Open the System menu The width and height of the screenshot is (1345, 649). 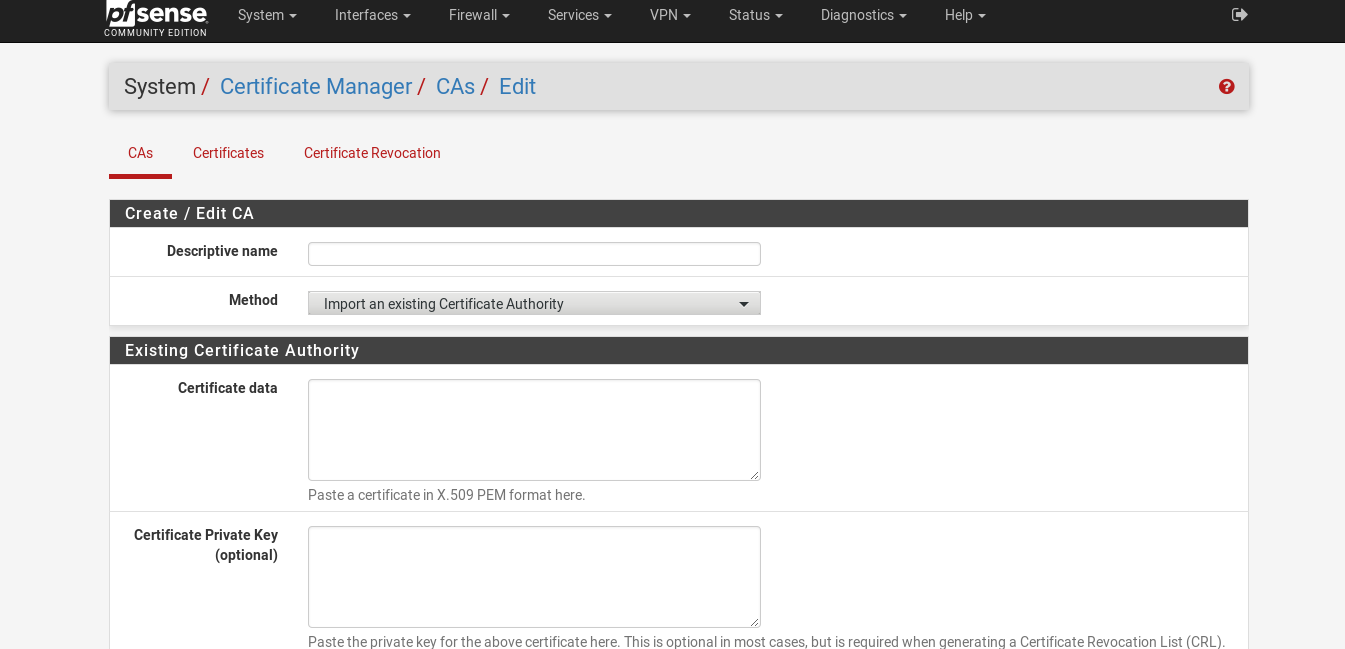267,15
